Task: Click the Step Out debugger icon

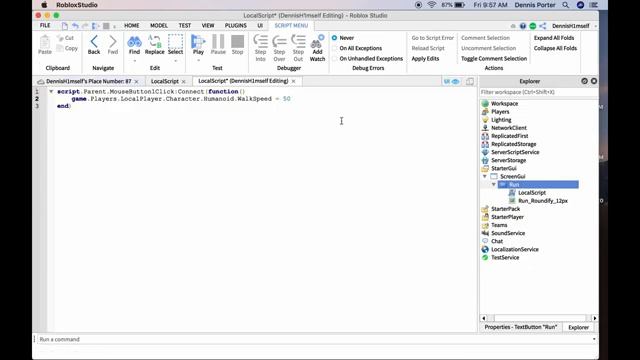Action: pos(298,42)
